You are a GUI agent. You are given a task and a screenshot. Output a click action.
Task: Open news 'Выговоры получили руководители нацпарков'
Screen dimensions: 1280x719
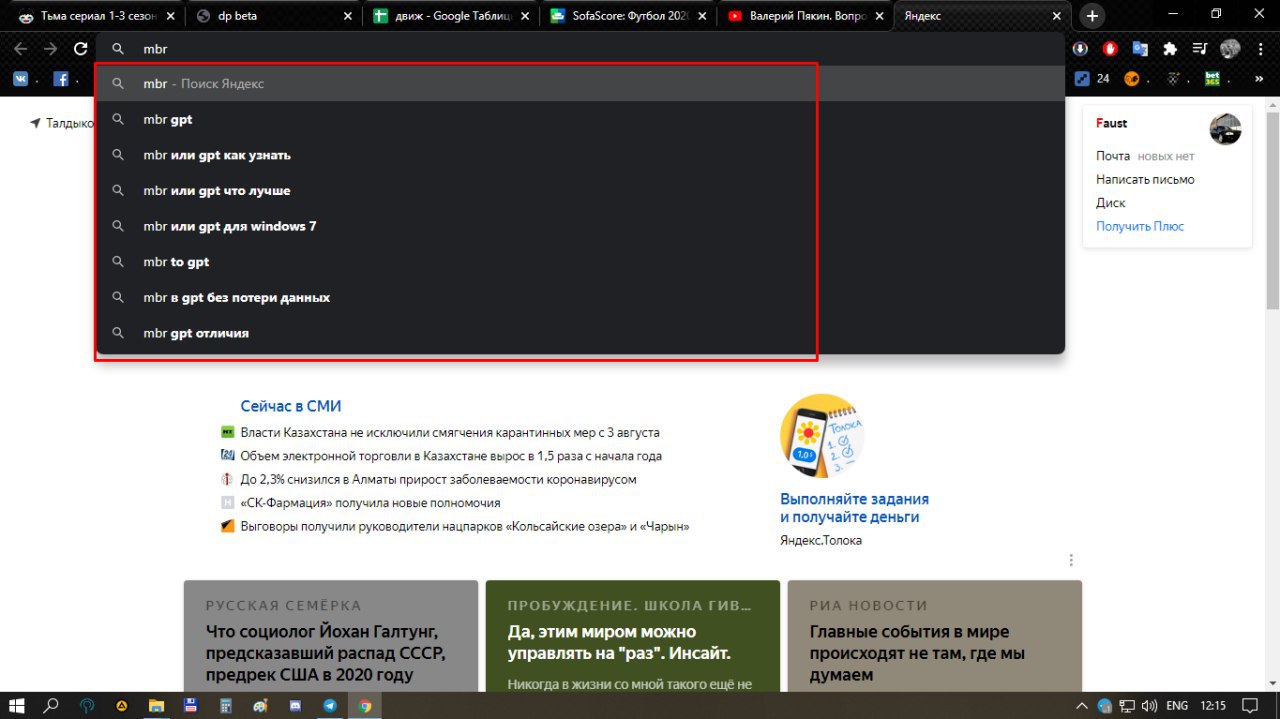point(465,526)
